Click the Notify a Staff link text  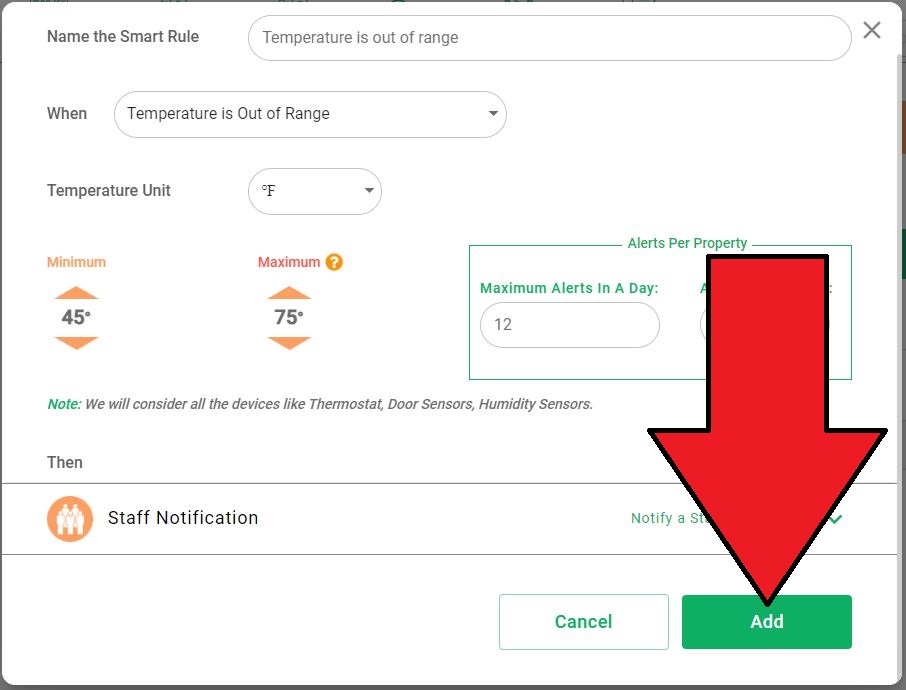click(670, 518)
